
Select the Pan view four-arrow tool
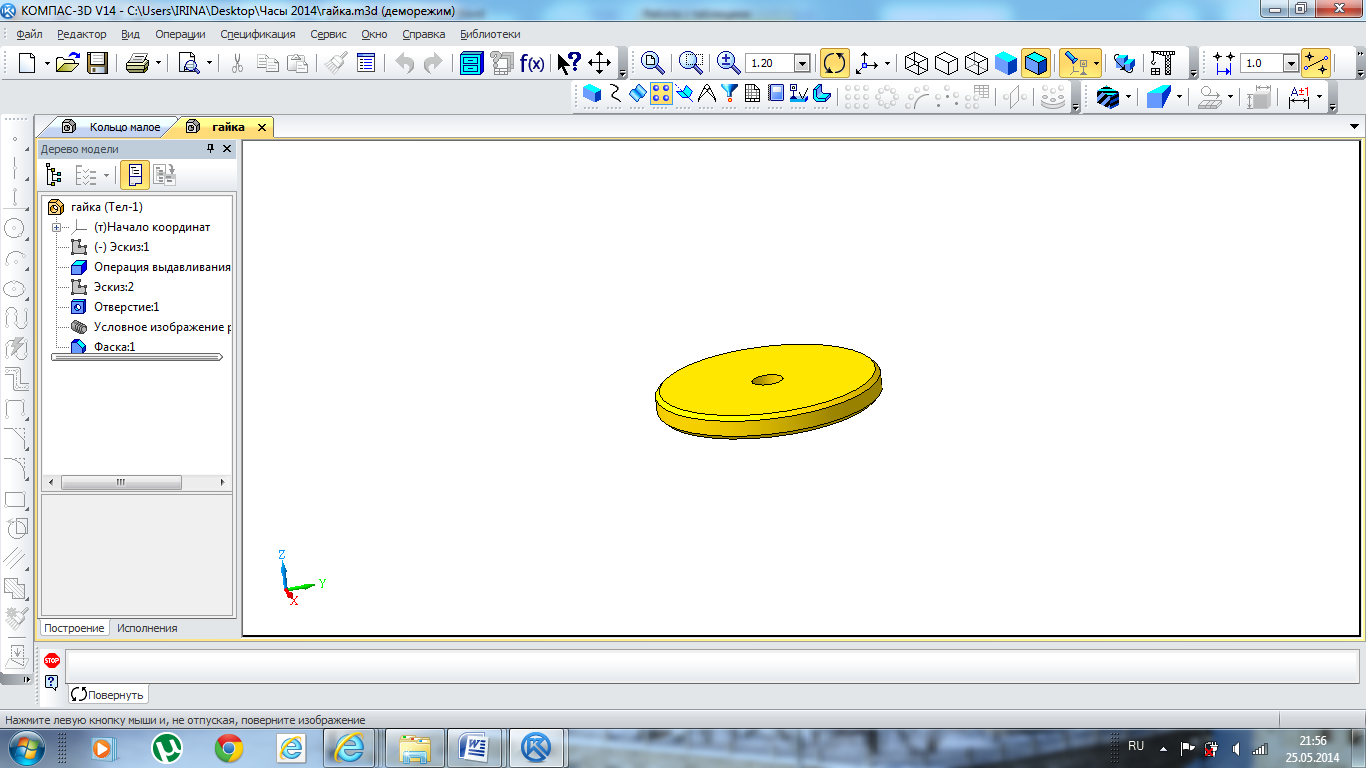pos(599,63)
